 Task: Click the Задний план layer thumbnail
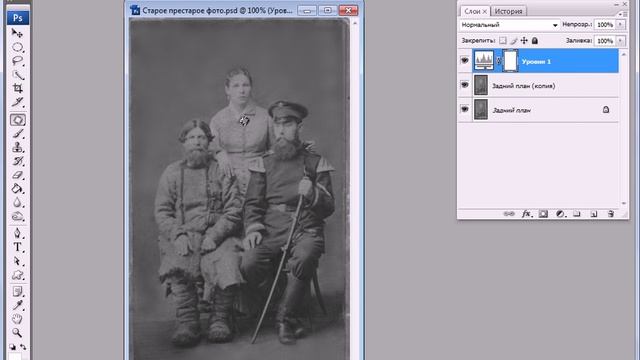coord(481,110)
